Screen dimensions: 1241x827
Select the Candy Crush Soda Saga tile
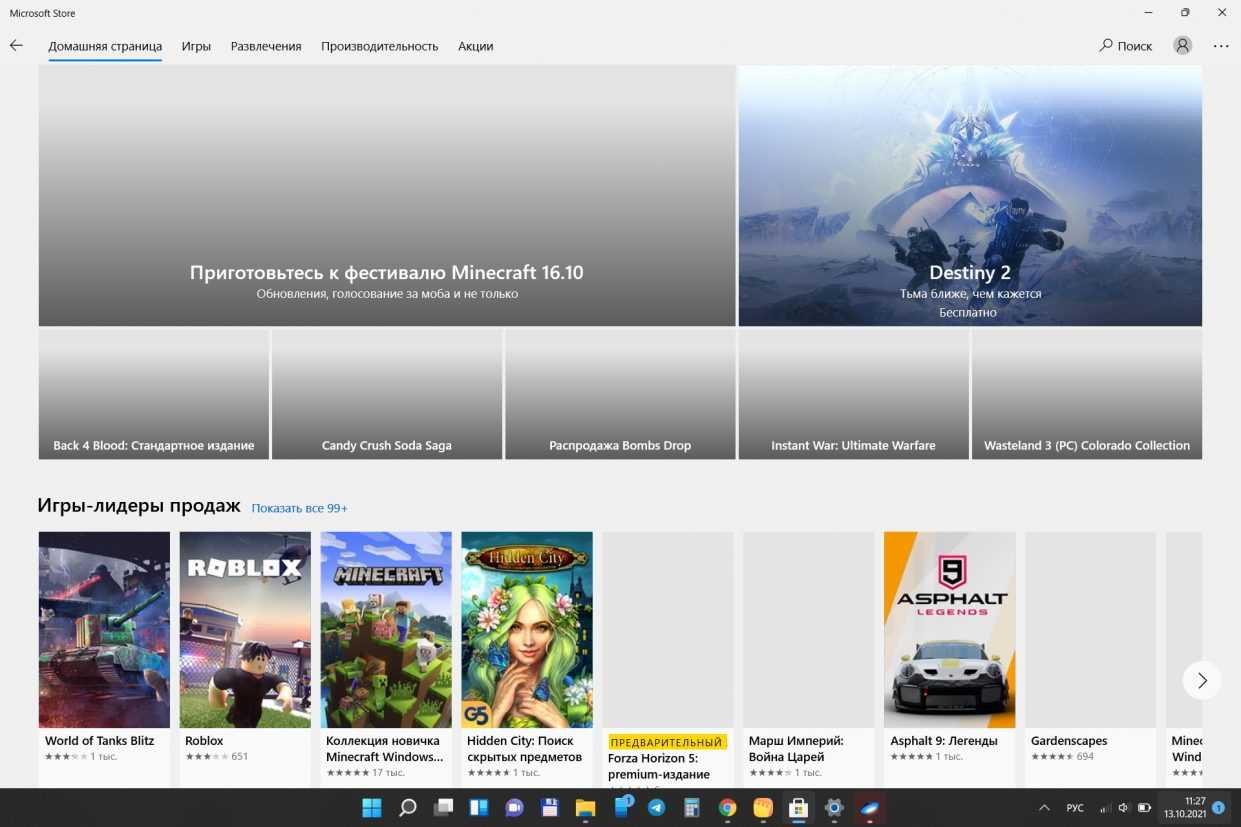click(386, 394)
